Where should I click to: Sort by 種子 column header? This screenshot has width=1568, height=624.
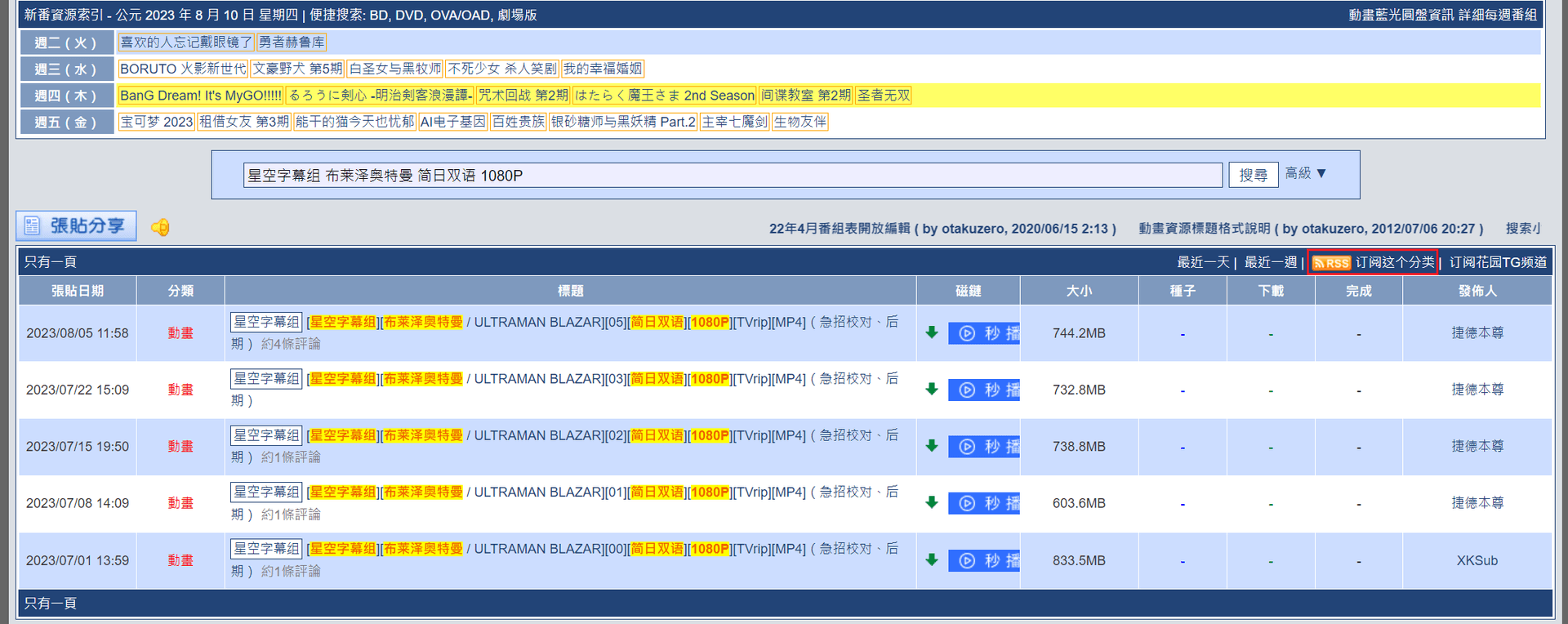1183,291
